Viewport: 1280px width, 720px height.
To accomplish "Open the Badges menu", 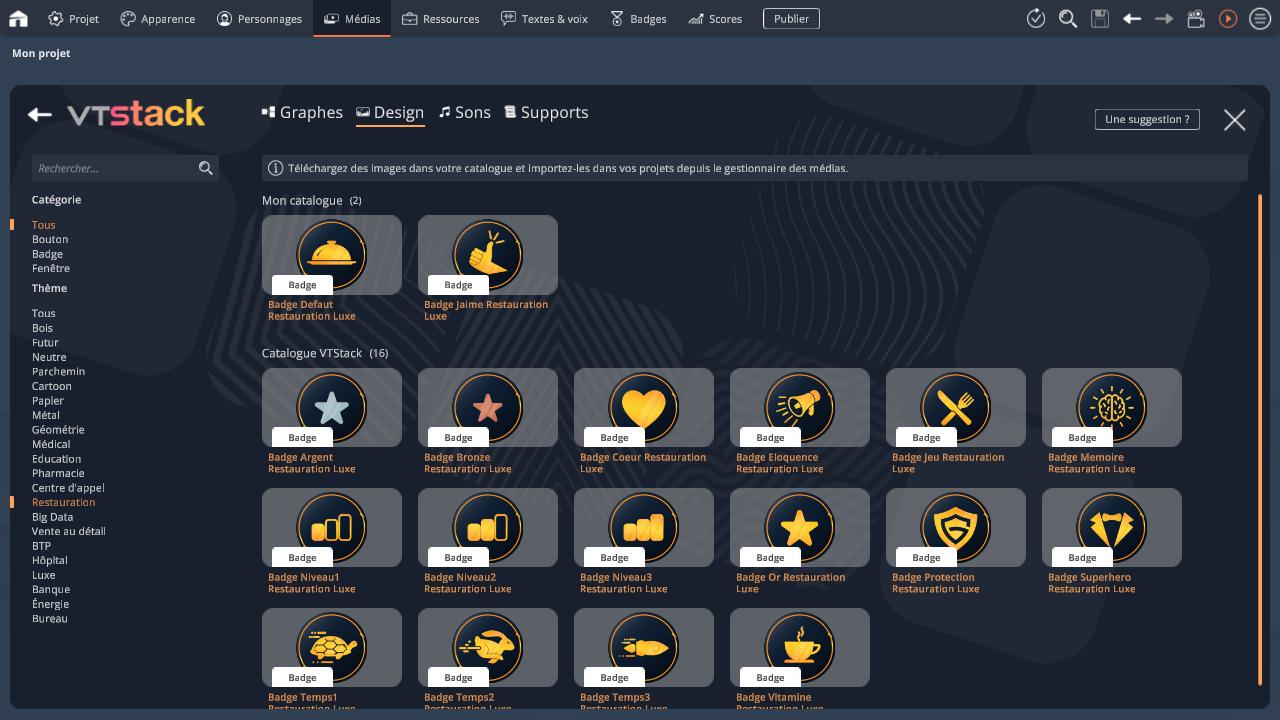I will 638,18.
